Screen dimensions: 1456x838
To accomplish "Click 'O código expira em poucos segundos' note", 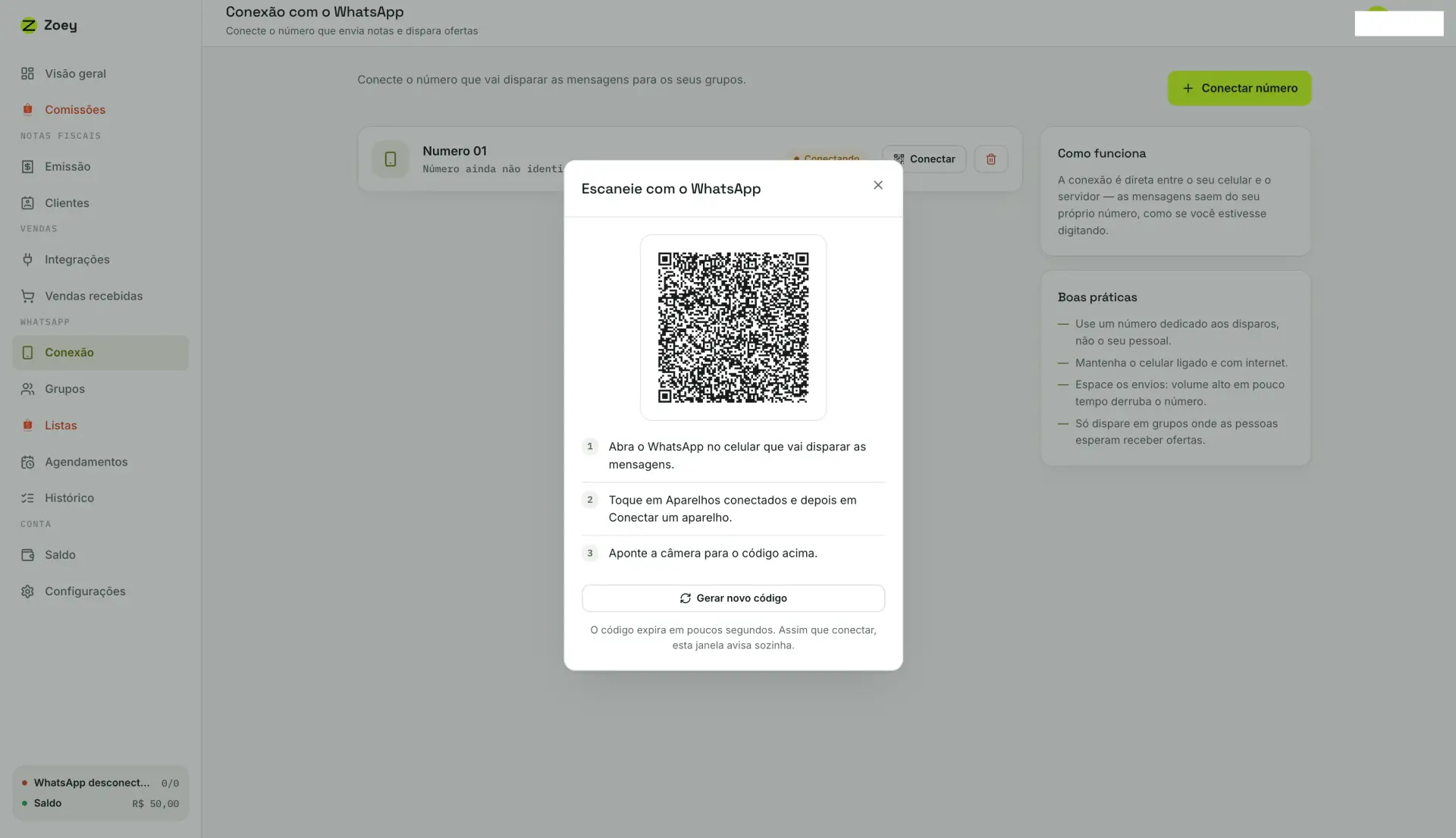I will click(x=733, y=638).
